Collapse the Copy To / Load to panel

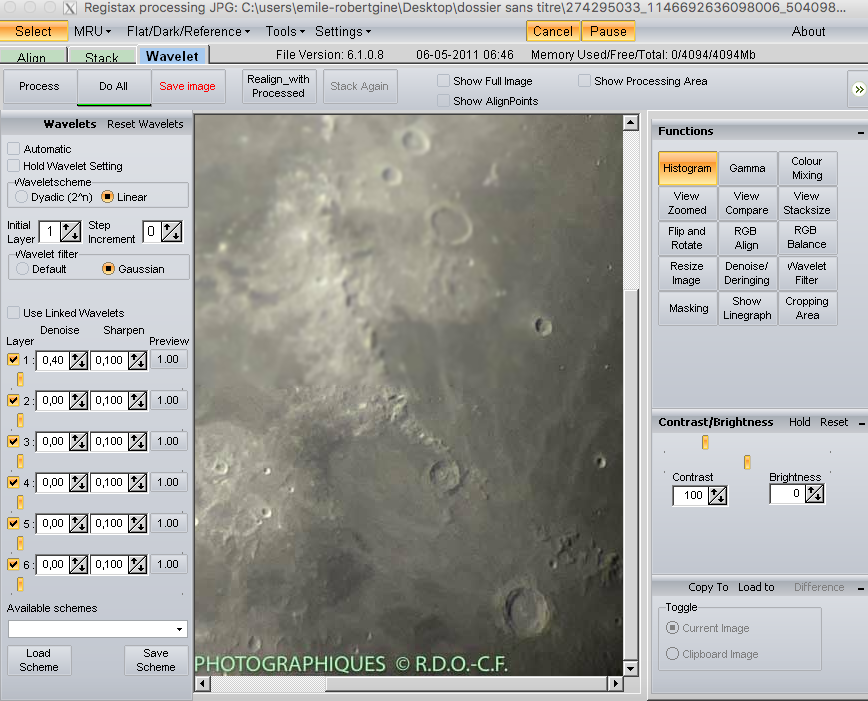[861, 588]
